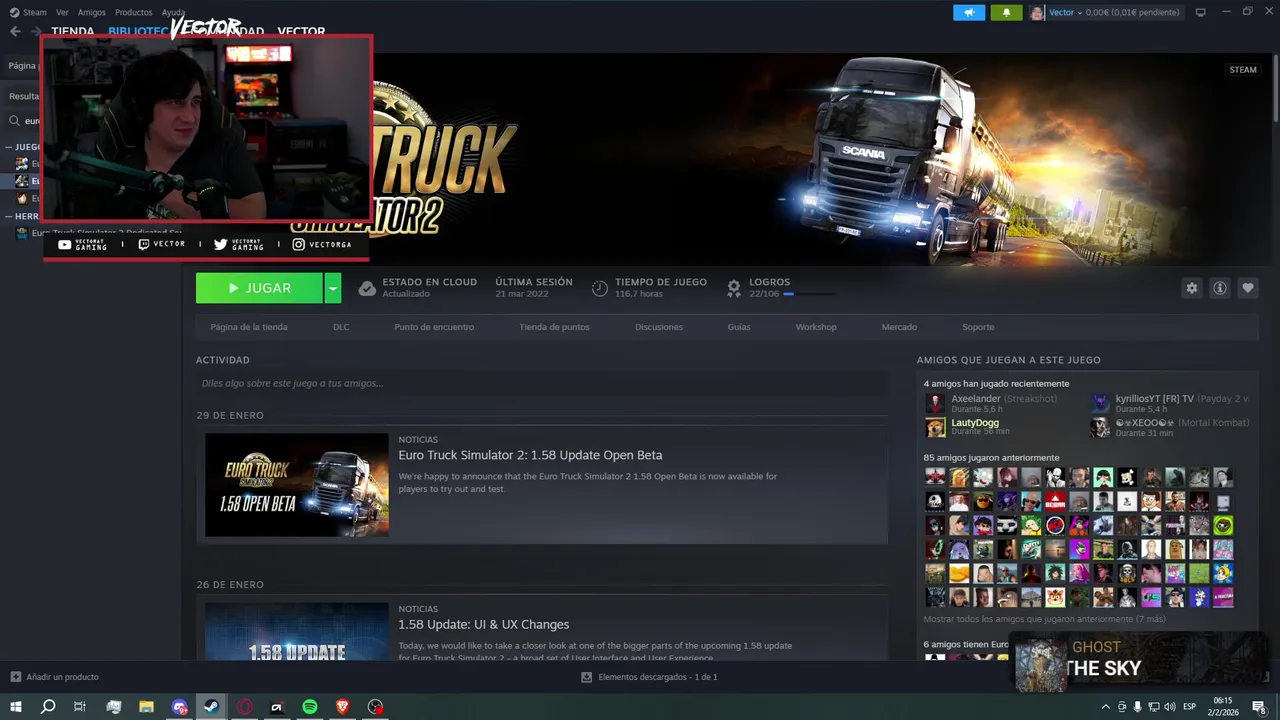Click Mostrar todos los amigos que jugaron link

coord(1044,619)
